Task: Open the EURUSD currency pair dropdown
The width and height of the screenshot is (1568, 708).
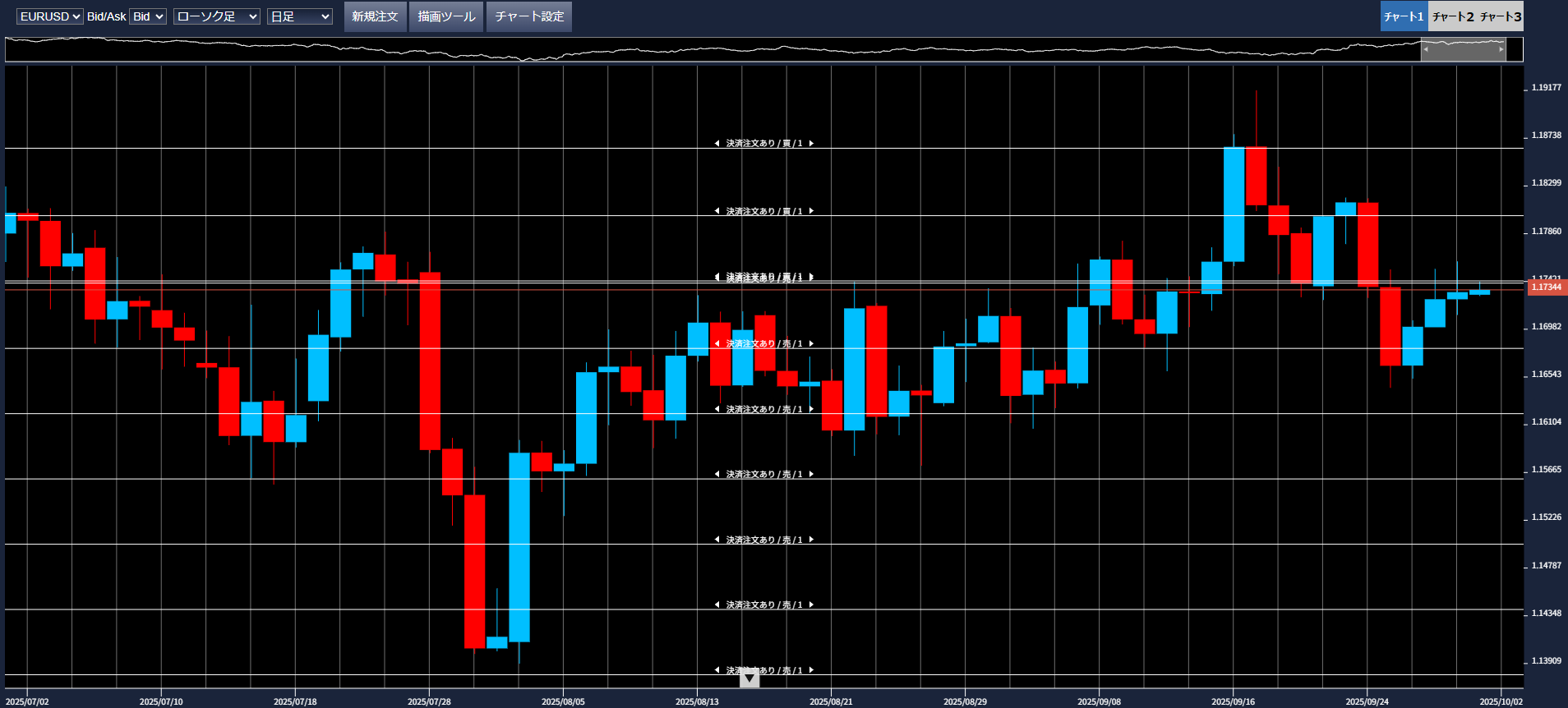Action: (49, 16)
